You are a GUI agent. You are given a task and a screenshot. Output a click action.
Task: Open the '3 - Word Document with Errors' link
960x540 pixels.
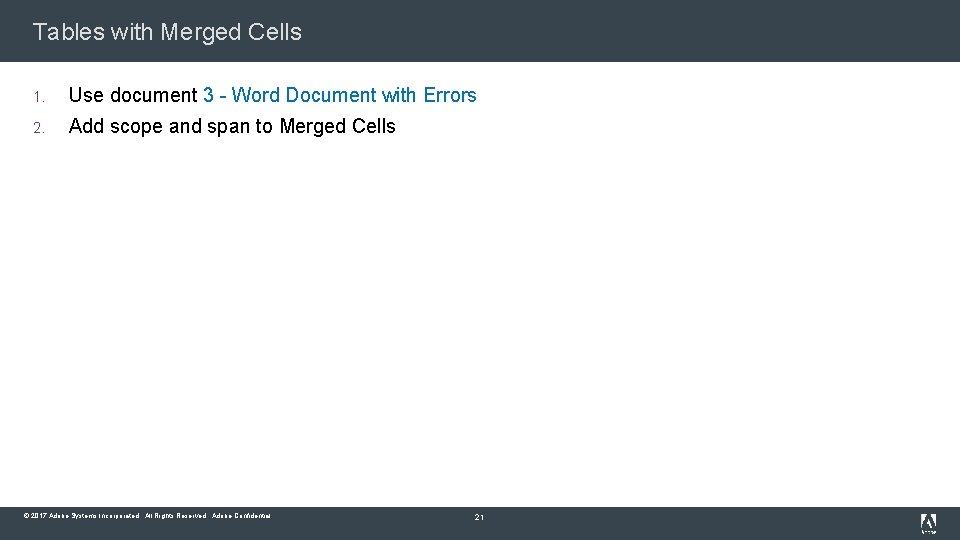point(340,95)
